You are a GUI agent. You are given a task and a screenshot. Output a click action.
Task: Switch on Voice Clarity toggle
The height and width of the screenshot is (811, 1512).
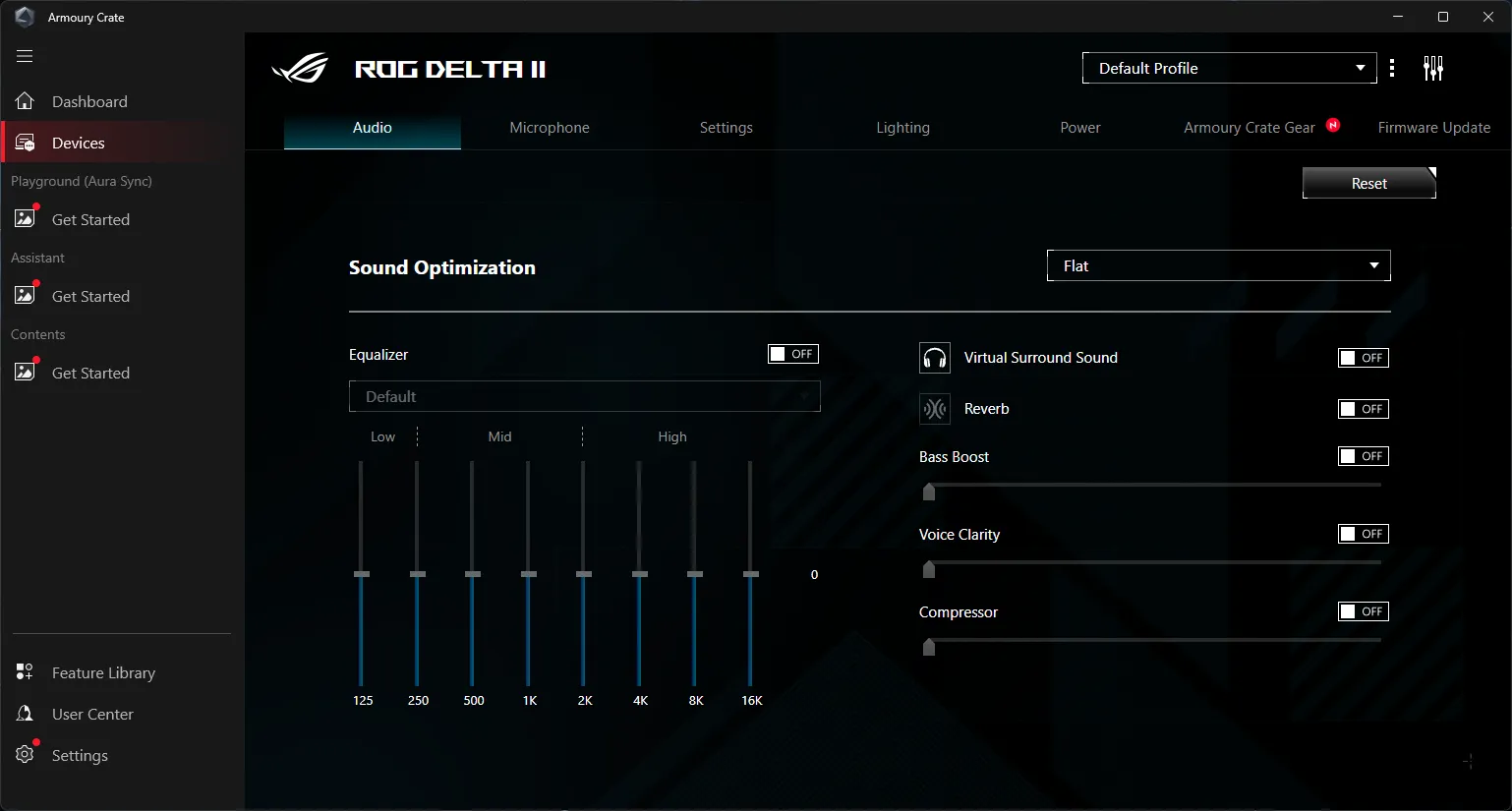click(x=1364, y=534)
